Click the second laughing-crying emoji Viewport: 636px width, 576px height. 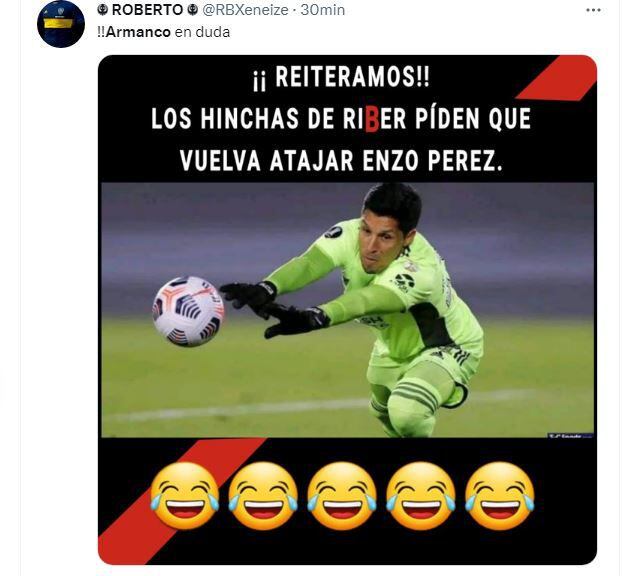coord(263,496)
